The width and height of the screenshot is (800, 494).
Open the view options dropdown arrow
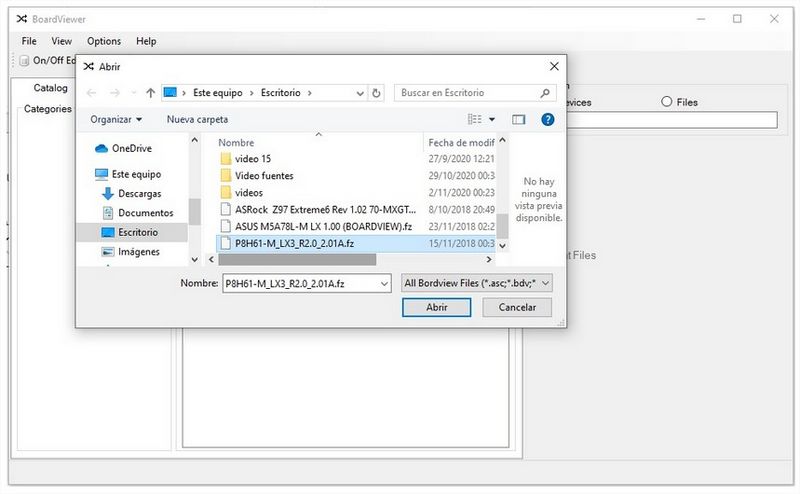(x=492, y=119)
